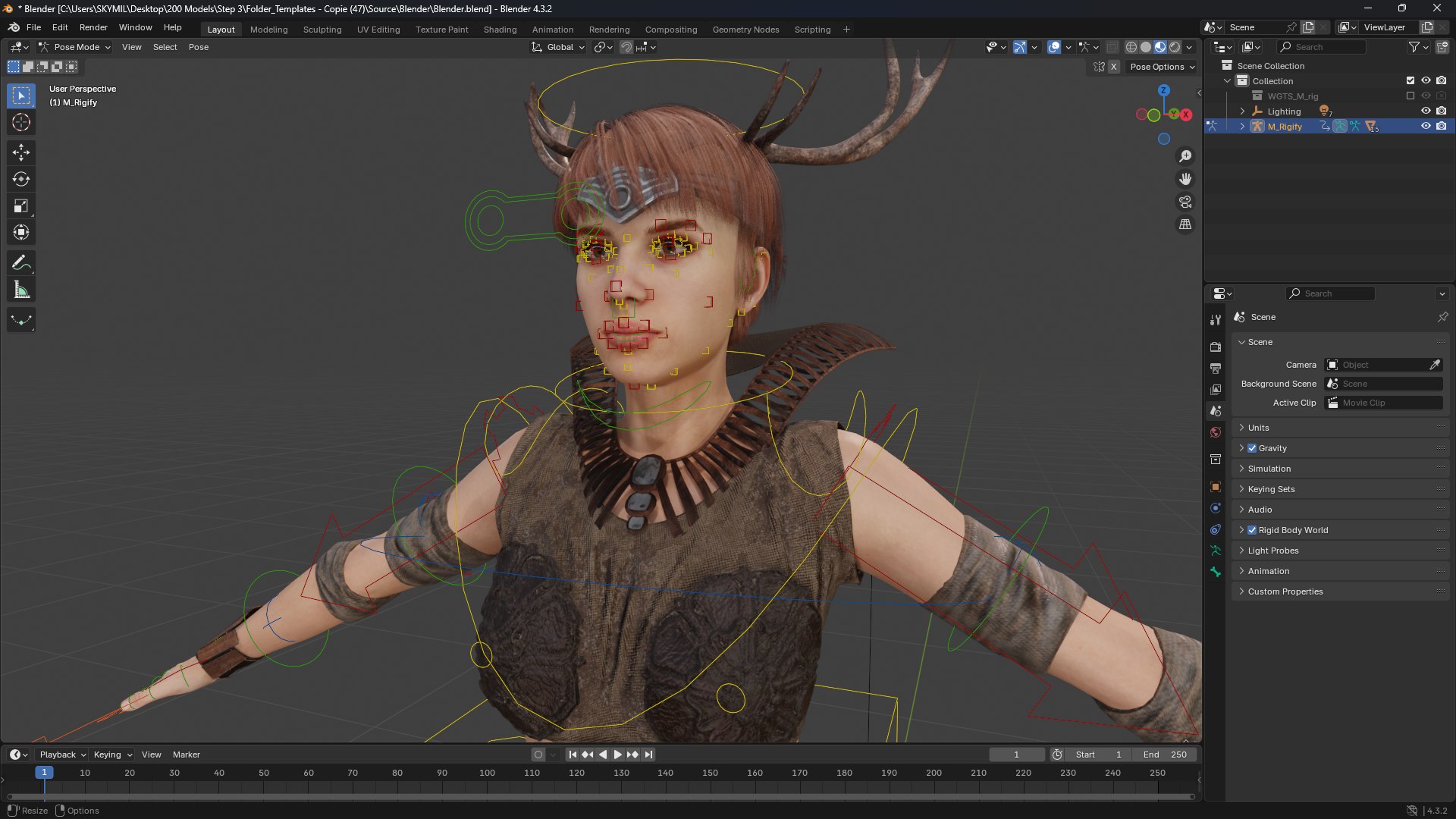Open Pose Mode dropdown
Viewport: 1456px width, 819px height.
pyautogui.click(x=75, y=47)
